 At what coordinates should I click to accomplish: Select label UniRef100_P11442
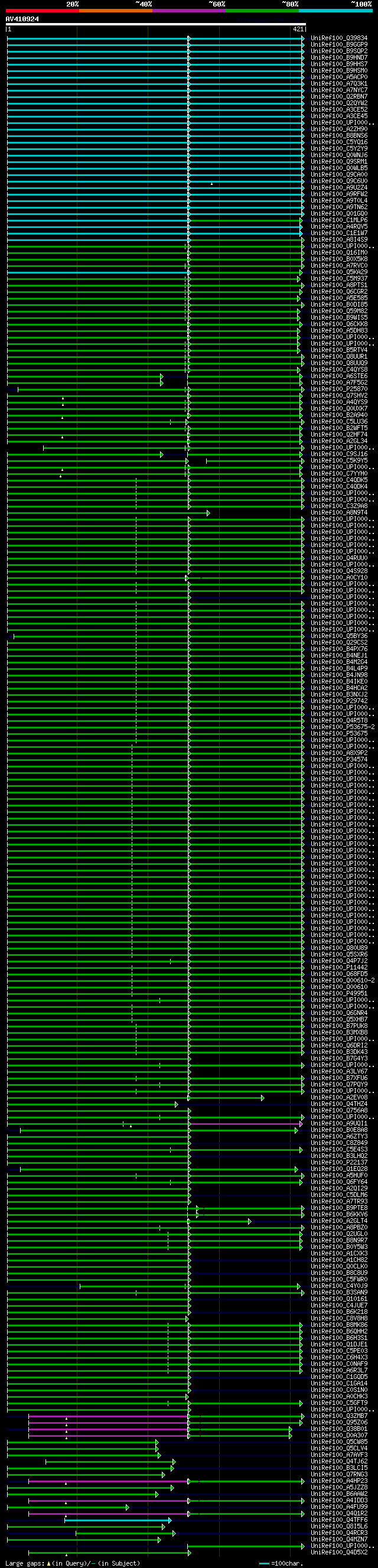coord(339,967)
